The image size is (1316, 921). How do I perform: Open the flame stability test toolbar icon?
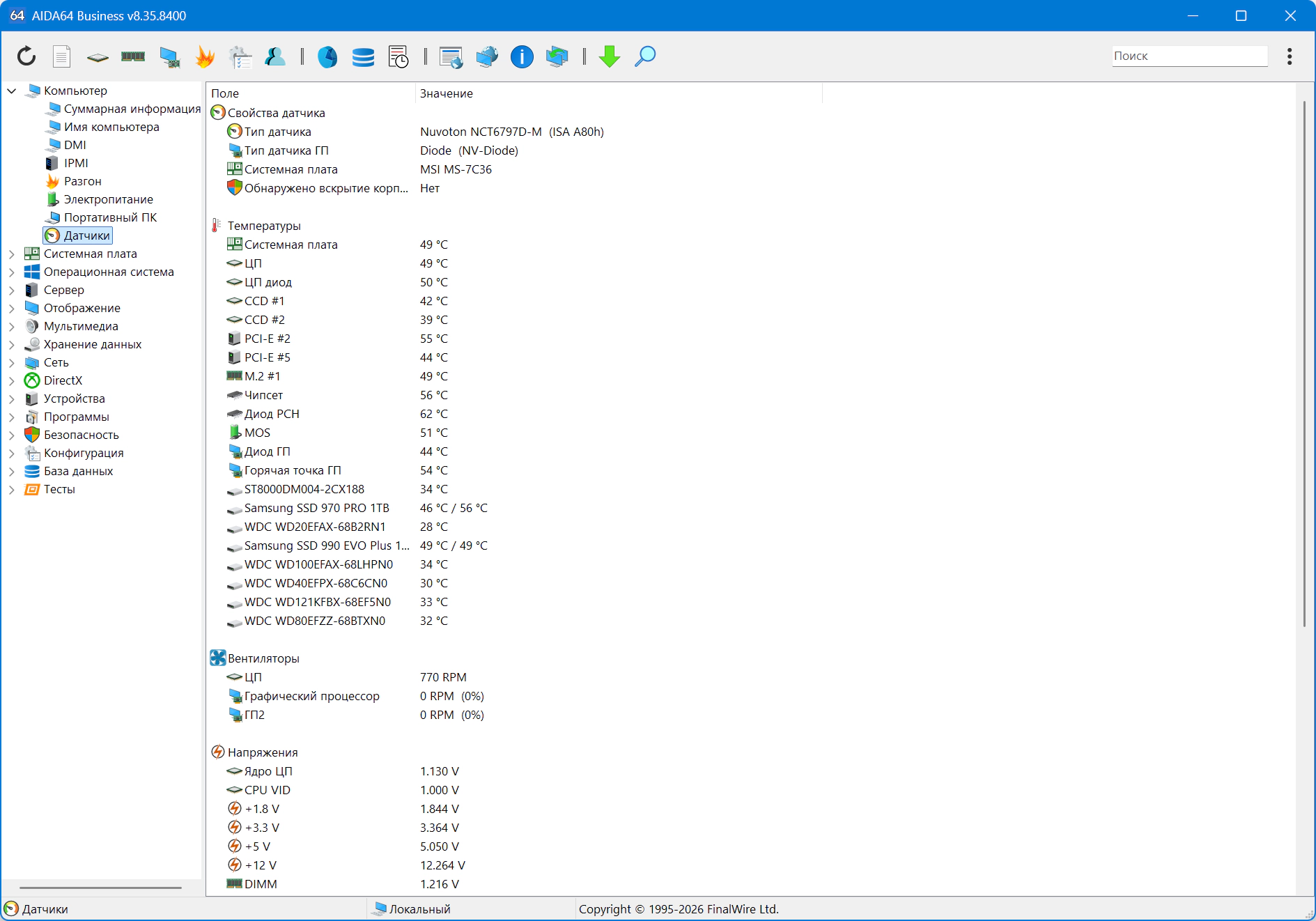(x=205, y=56)
